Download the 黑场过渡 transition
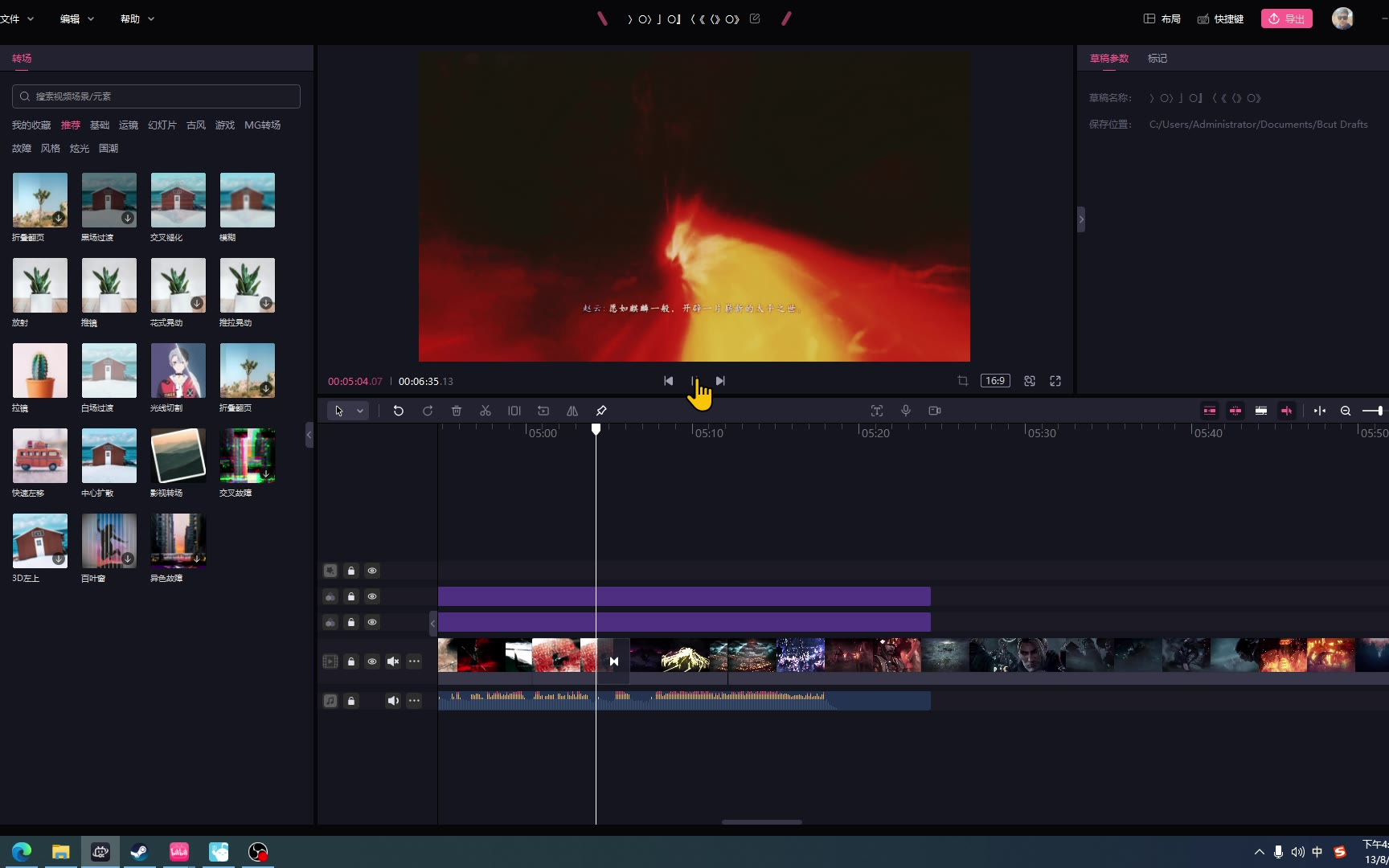 tap(128, 218)
